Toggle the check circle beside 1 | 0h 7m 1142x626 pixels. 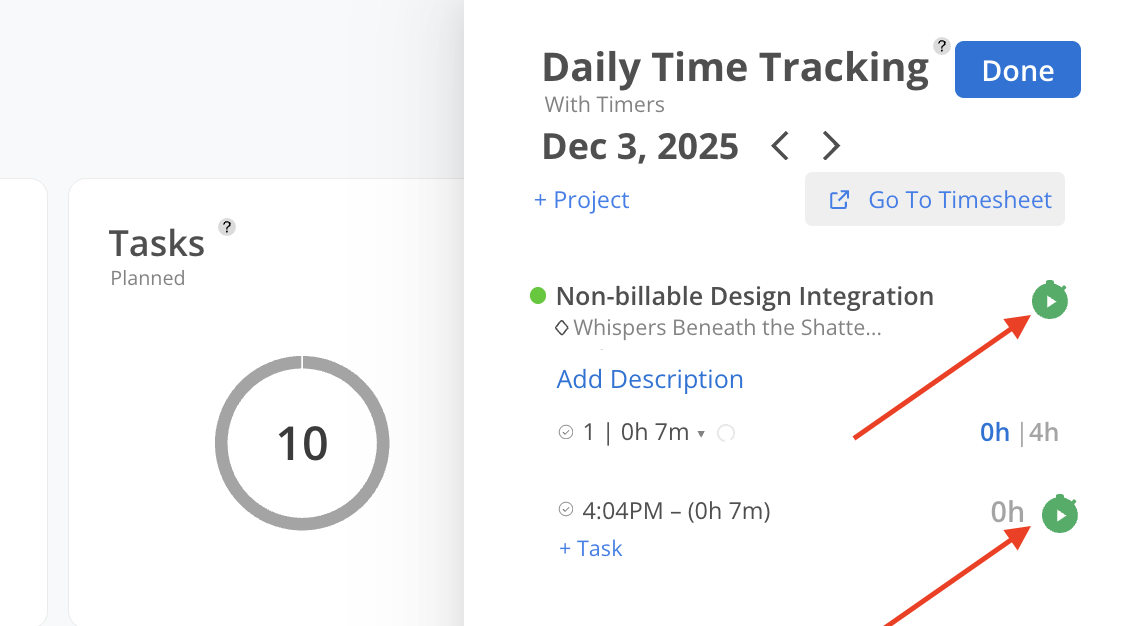[x=566, y=432]
